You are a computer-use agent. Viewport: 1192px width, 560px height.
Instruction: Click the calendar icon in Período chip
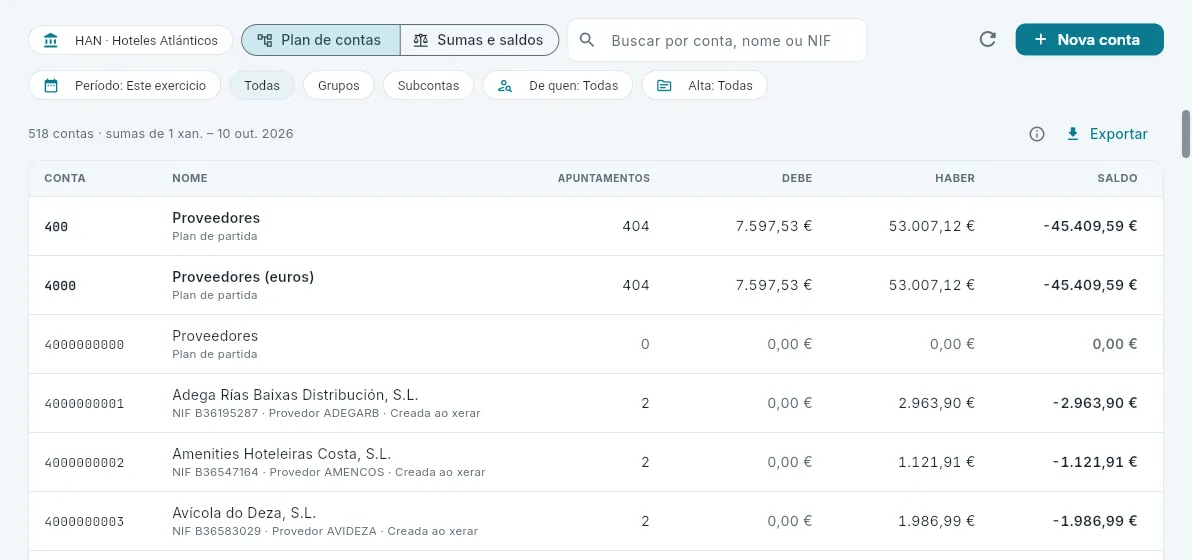point(51,85)
